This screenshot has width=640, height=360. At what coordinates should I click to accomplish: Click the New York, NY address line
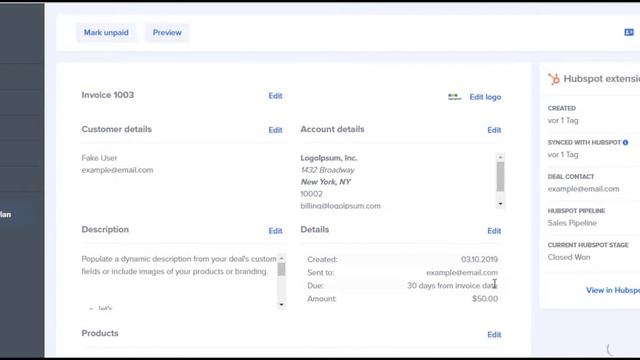(326, 182)
